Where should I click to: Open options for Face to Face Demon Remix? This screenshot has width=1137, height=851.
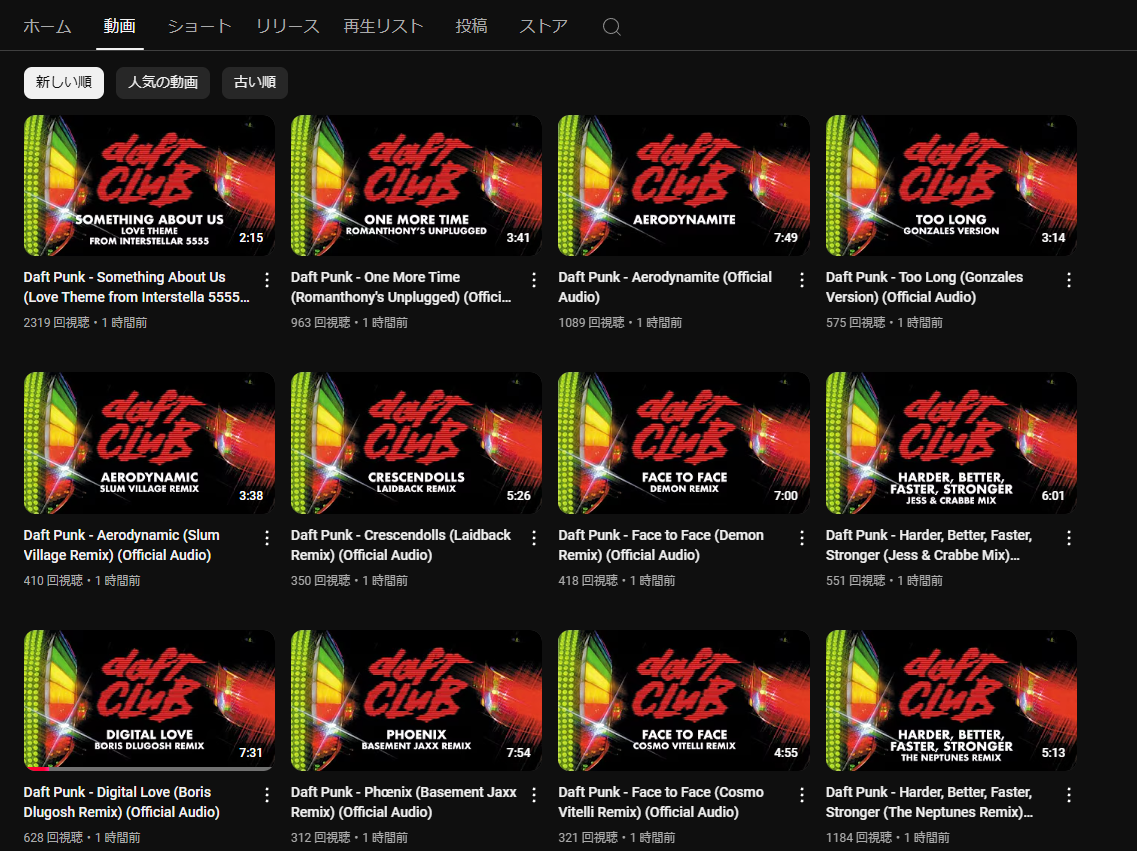[x=801, y=538]
